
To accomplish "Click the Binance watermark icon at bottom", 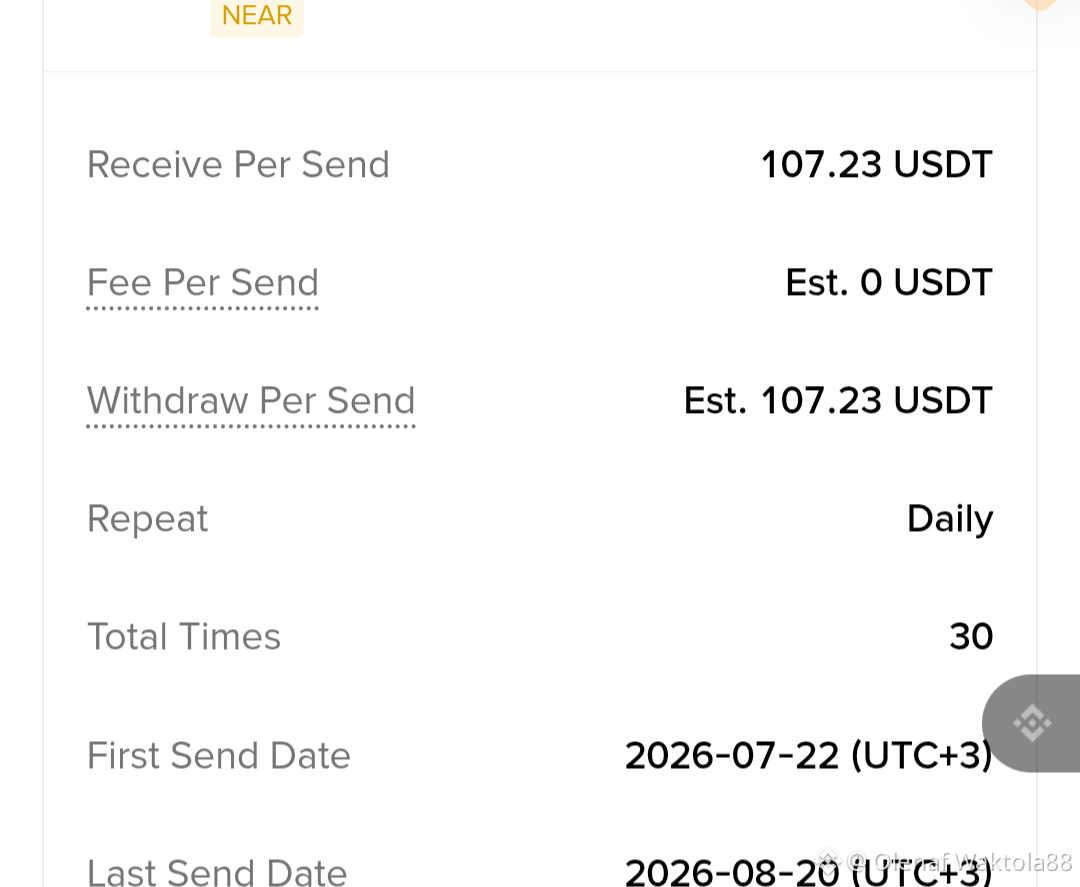I will (827, 862).
